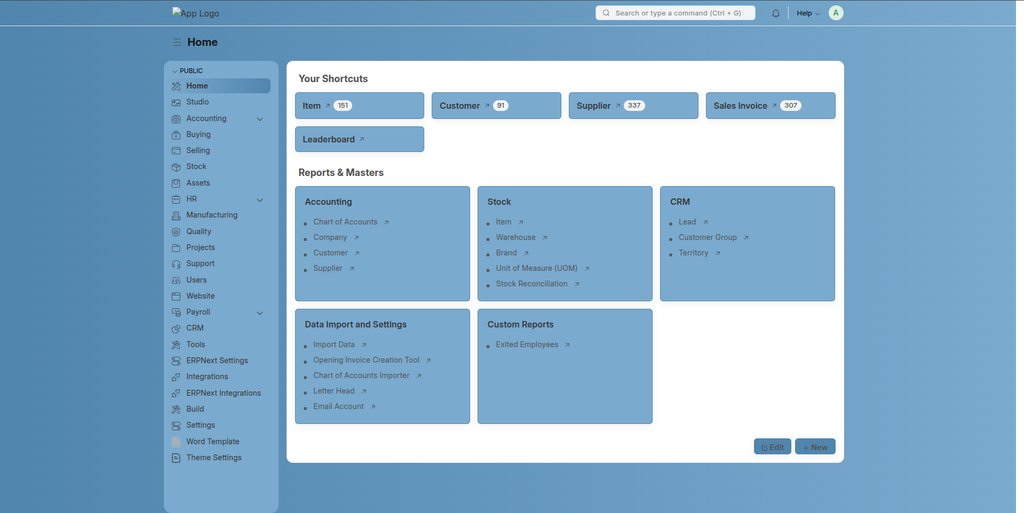The height and width of the screenshot is (513, 1024).
Task: Click the HR sidebar icon
Action: point(176,200)
